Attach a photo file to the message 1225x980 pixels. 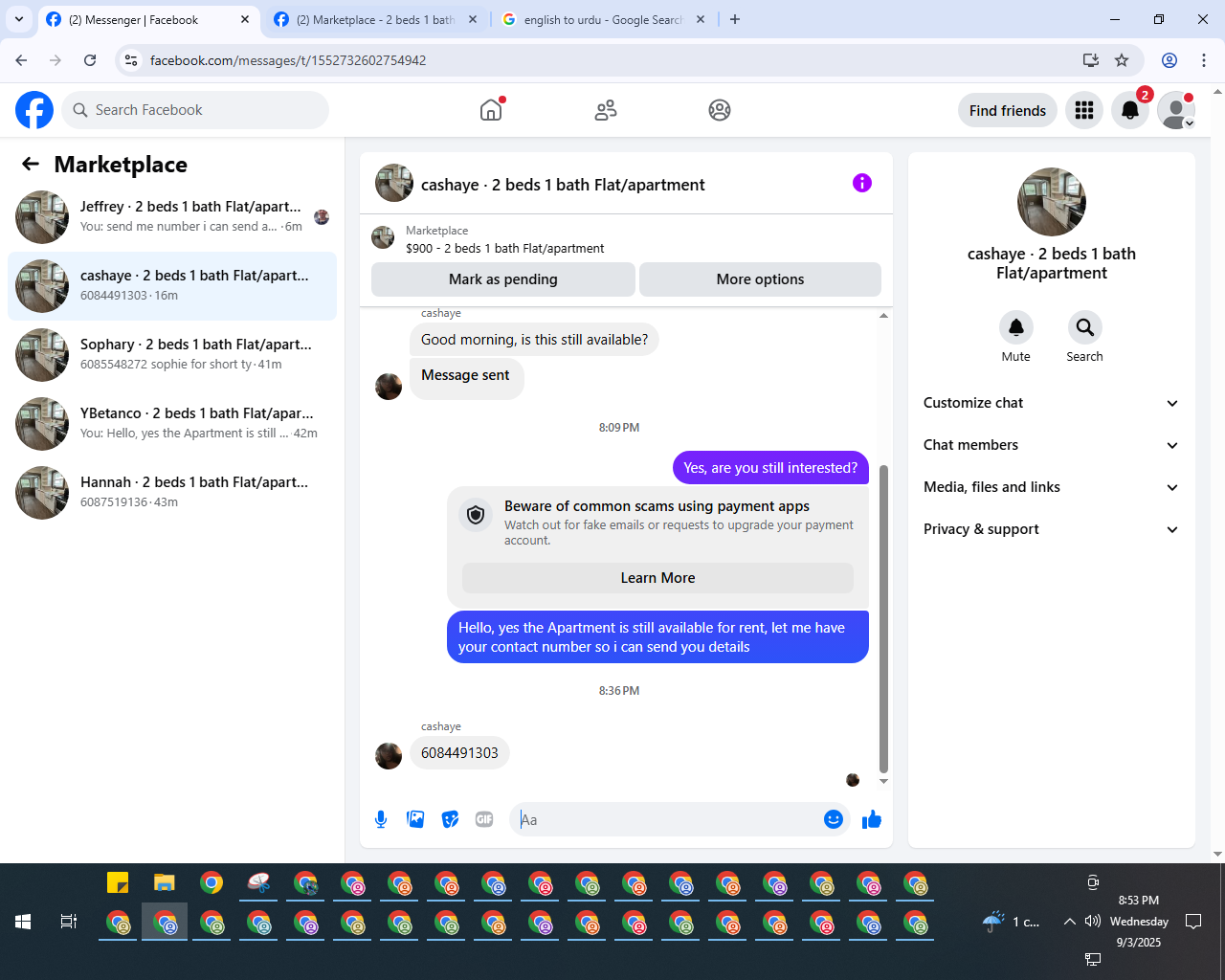(415, 819)
